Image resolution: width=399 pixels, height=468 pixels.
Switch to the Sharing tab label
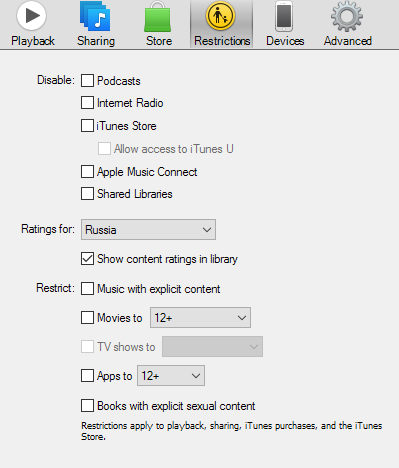(x=96, y=41)
